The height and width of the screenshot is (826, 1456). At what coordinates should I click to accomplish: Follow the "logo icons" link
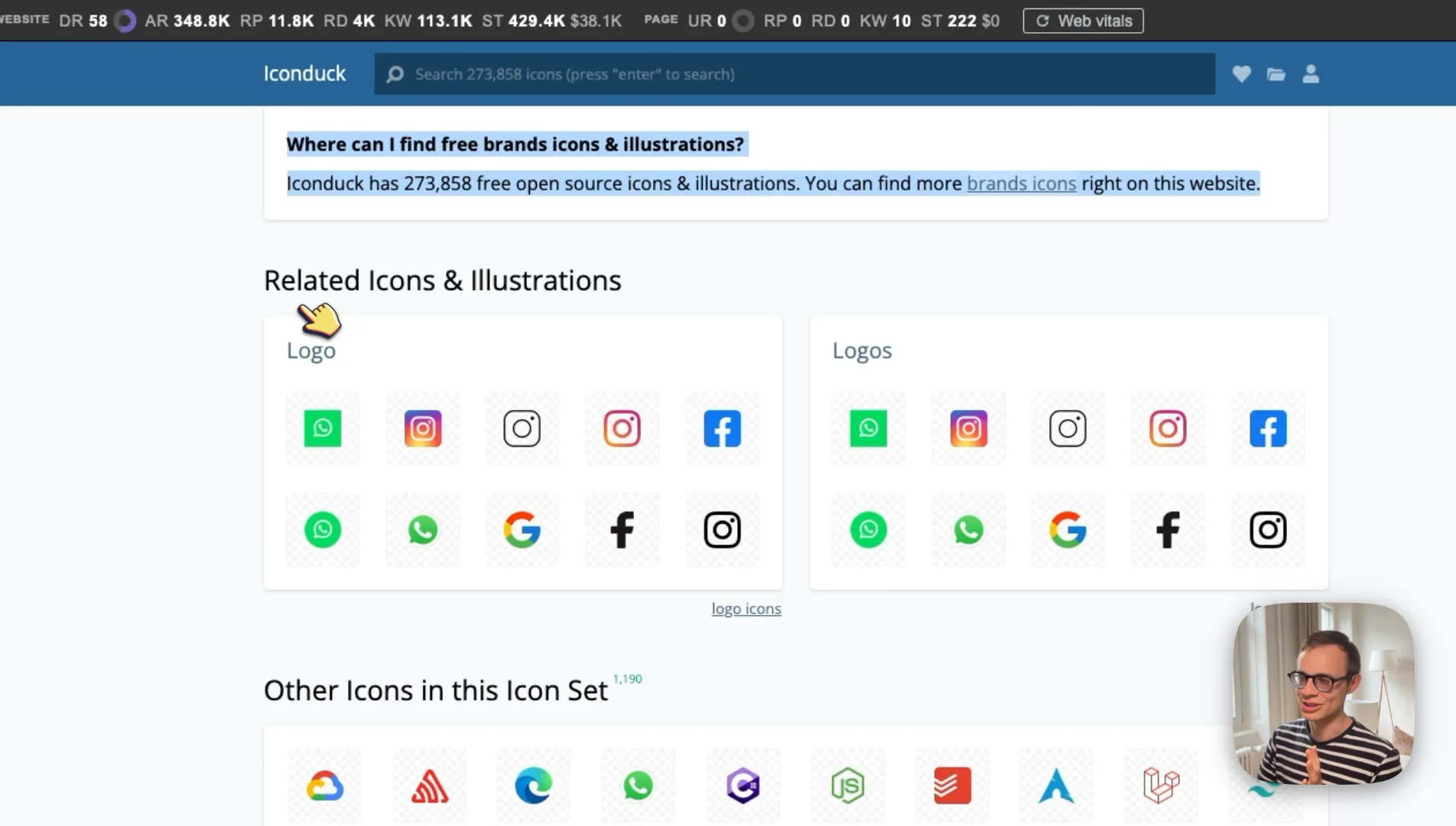click(x=746, y=609)
